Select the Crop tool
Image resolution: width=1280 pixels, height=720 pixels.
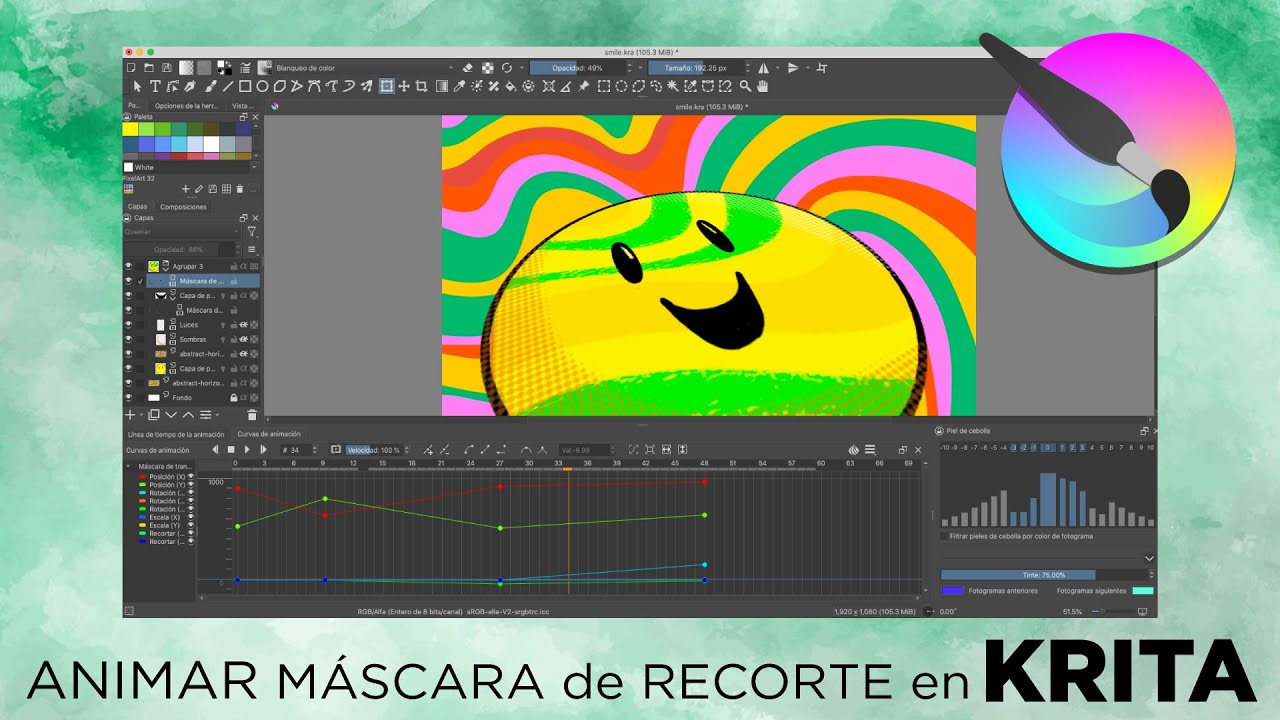click(x=421, y=86)
